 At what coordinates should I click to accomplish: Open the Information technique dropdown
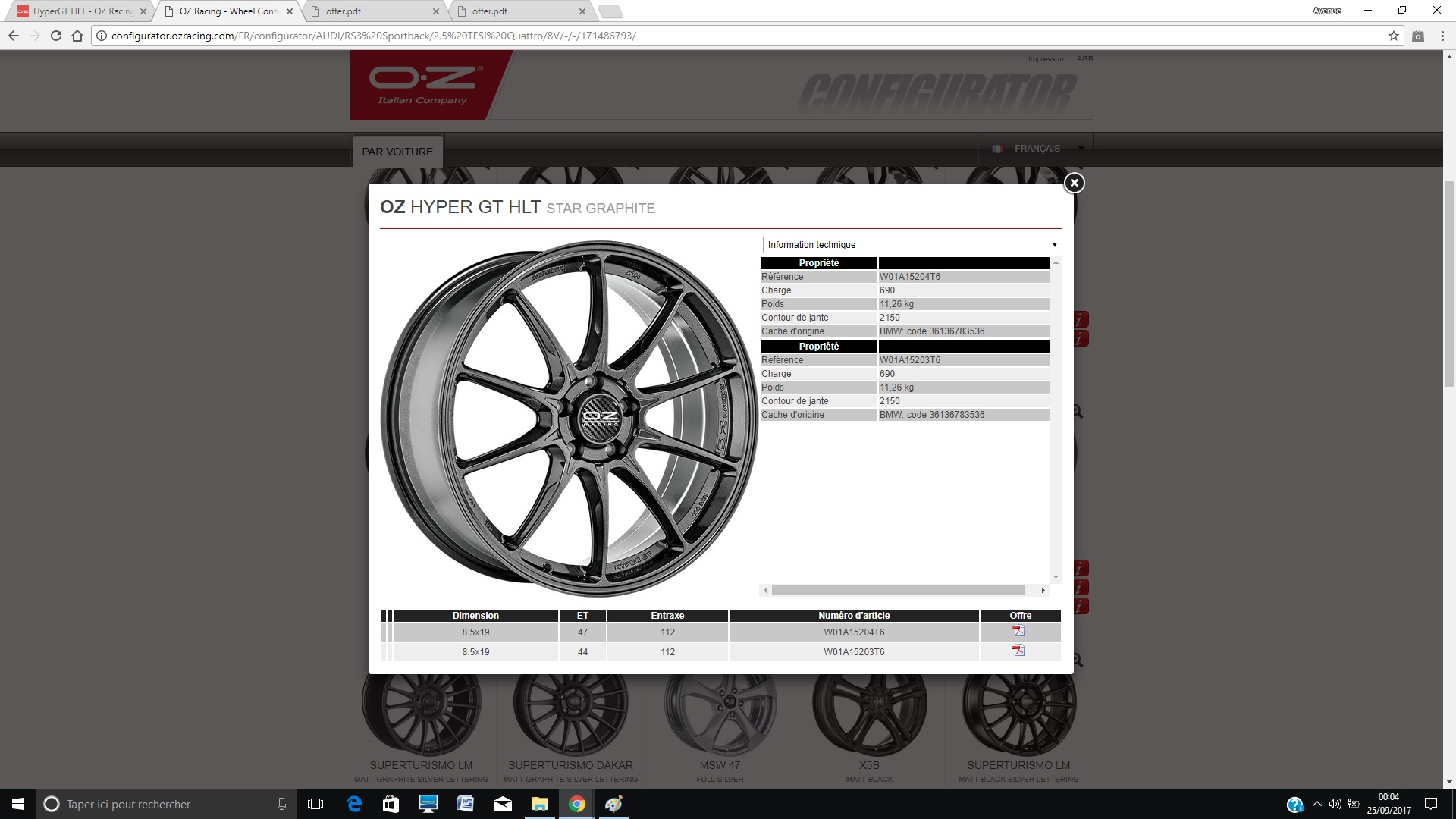[912, 245]
